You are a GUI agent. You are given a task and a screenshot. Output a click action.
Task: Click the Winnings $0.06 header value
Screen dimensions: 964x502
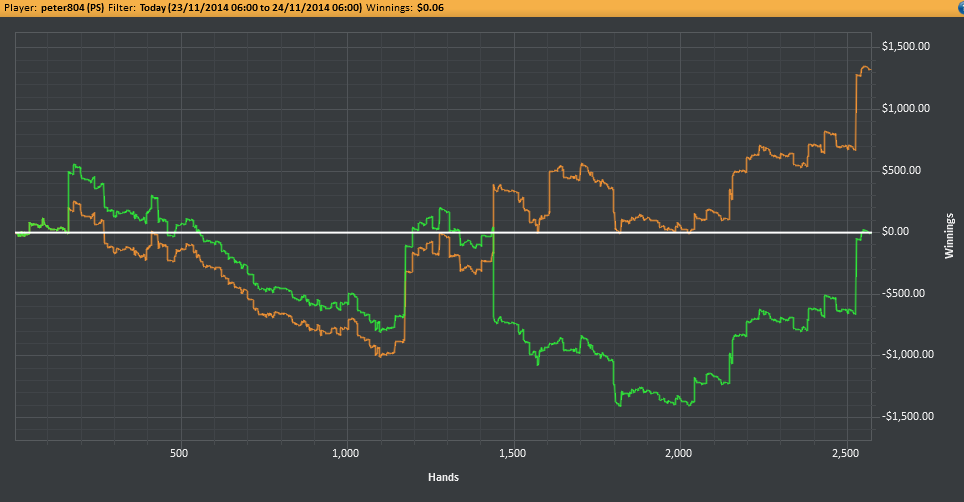pyautogui.click(x=430, y=8)
